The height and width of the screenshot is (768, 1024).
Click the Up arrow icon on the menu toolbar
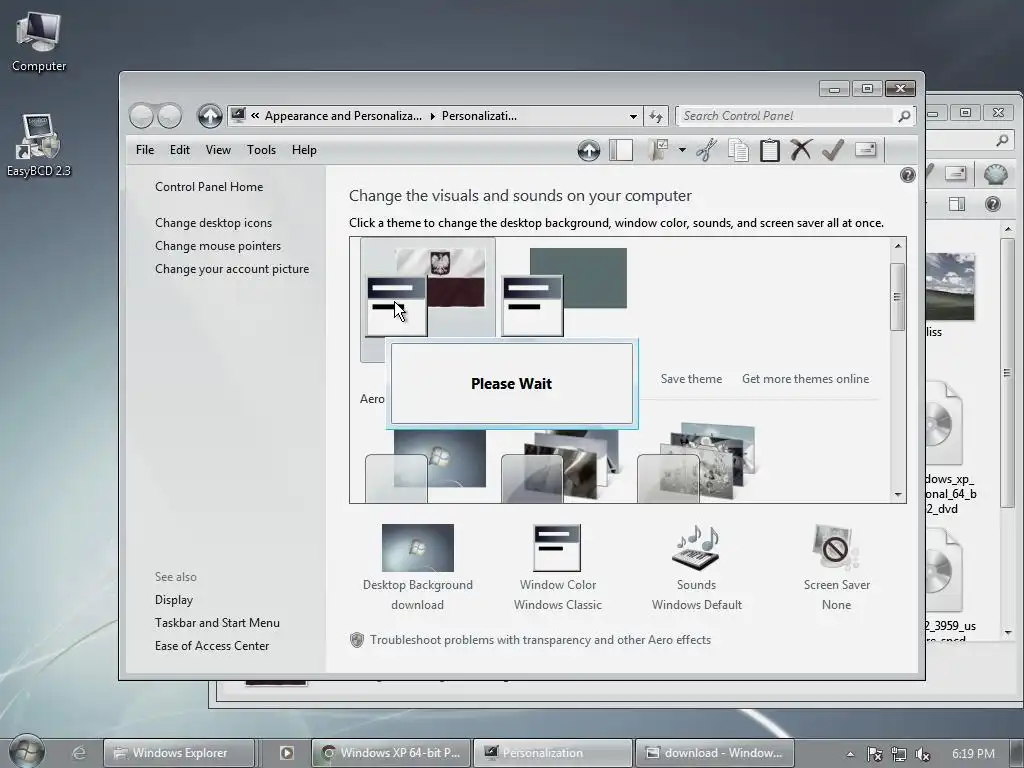pos(588,150)
